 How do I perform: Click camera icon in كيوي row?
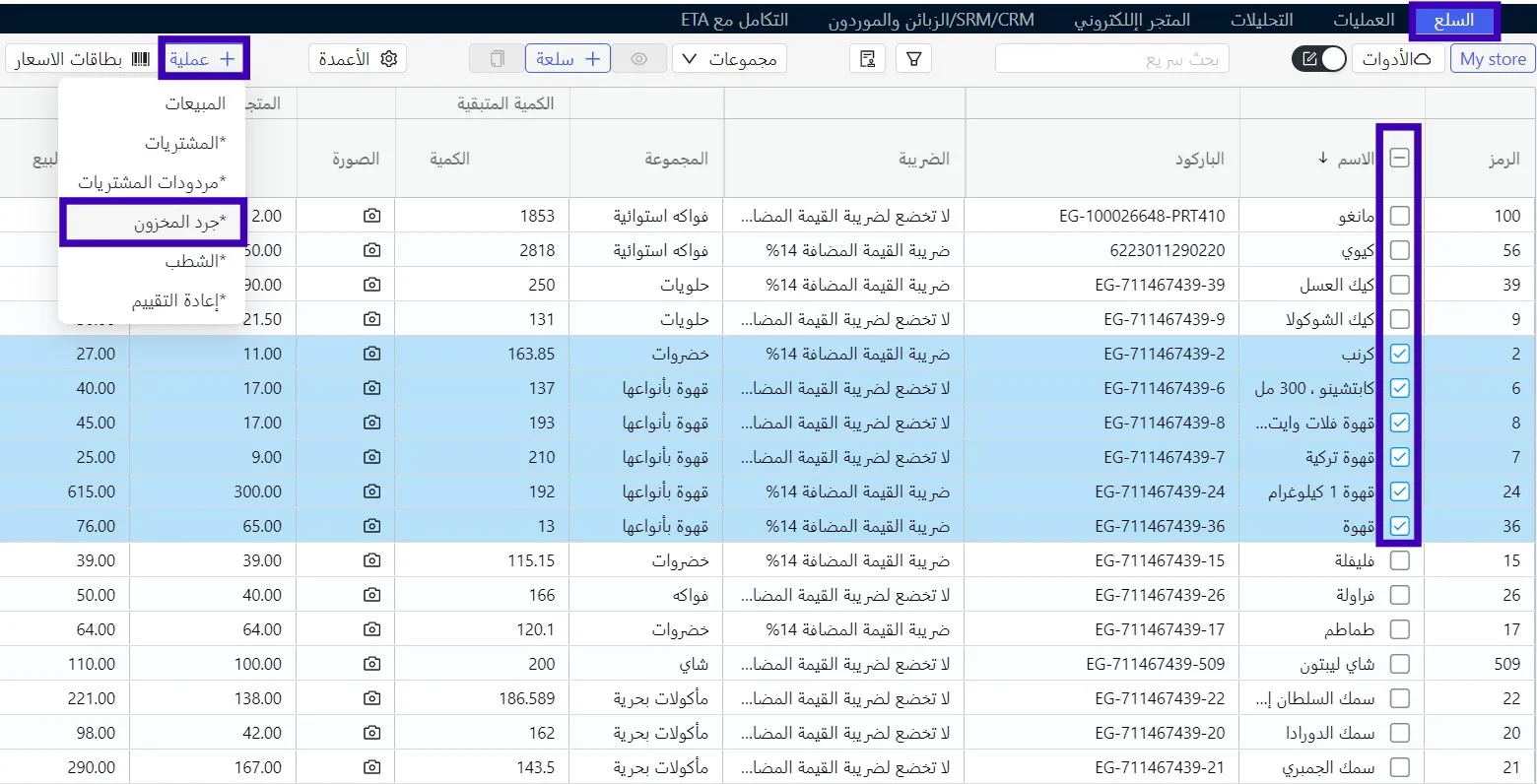click(371, 250)
